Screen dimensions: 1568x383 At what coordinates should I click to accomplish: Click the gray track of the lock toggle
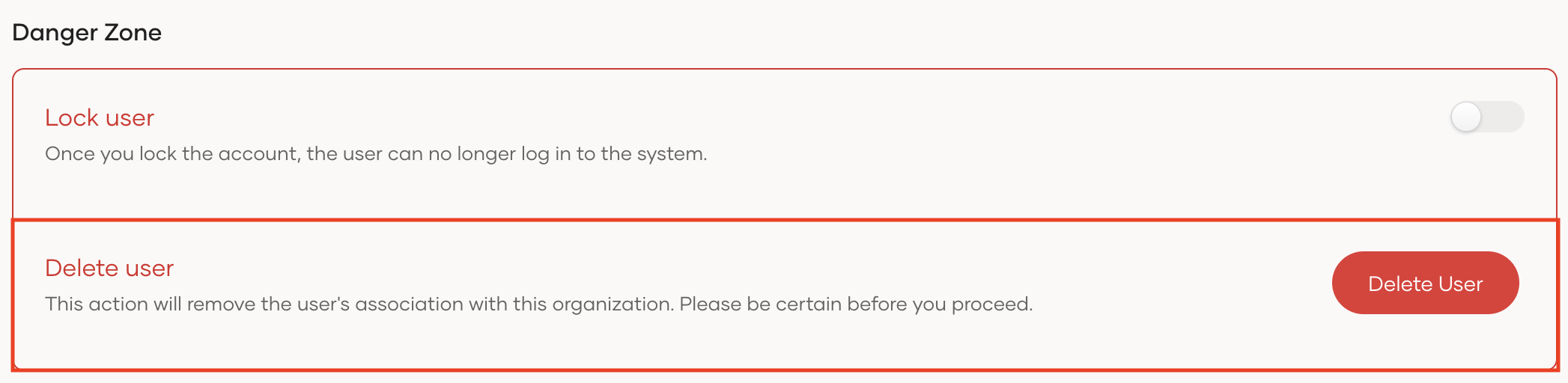[1504, 117]
